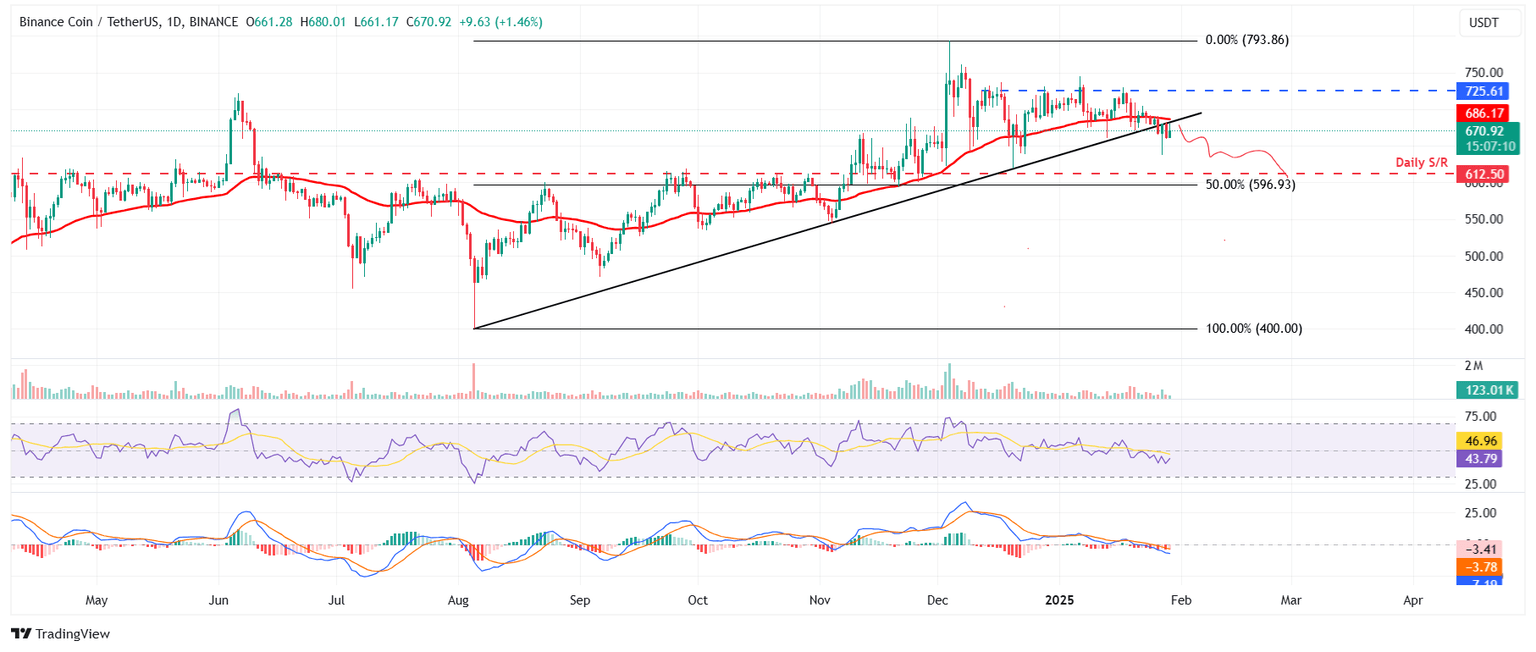
Task: Select the 2025 label on the time axis
Action: [1059, 600]
